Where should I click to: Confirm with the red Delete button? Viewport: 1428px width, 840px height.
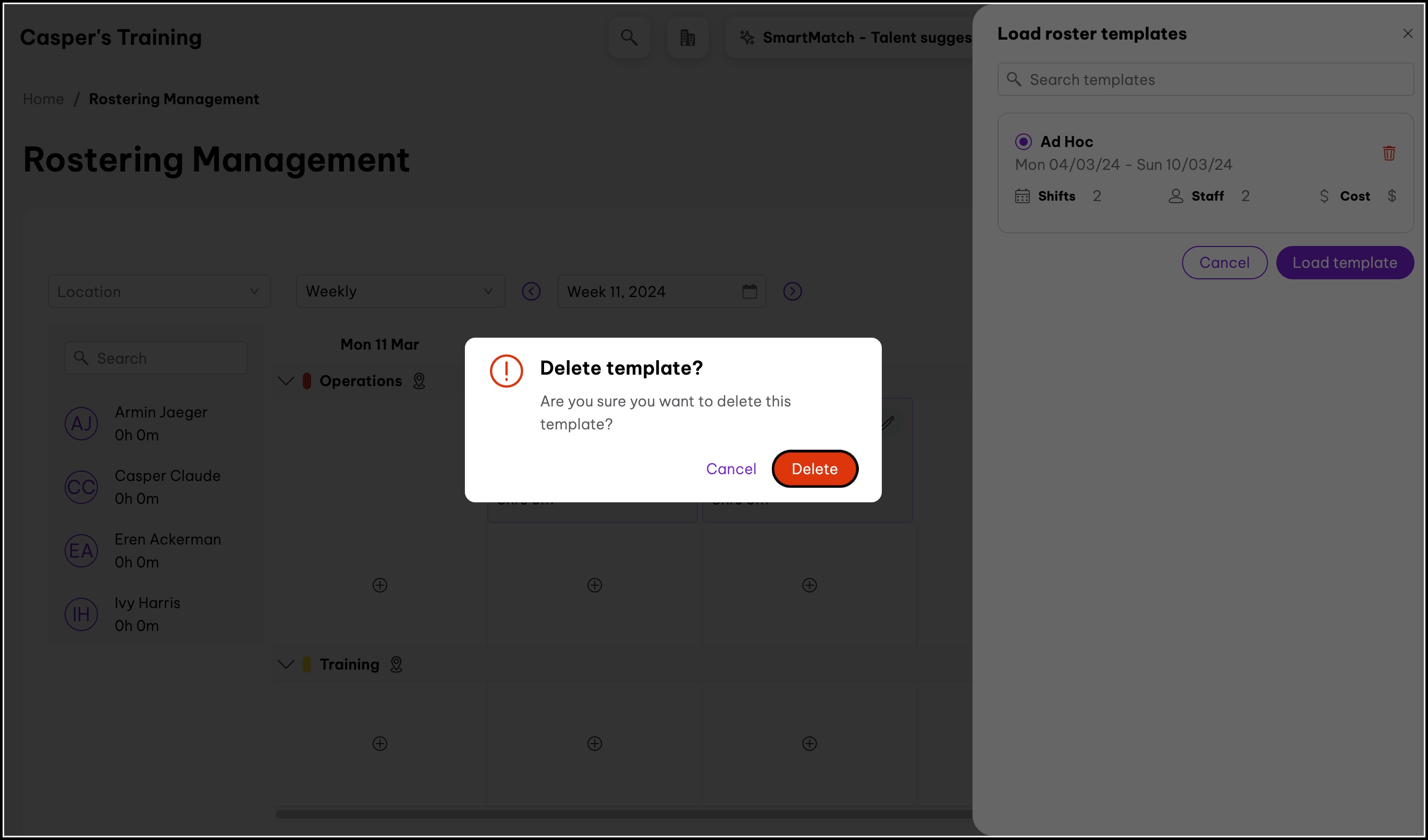(x=814, y=468)
